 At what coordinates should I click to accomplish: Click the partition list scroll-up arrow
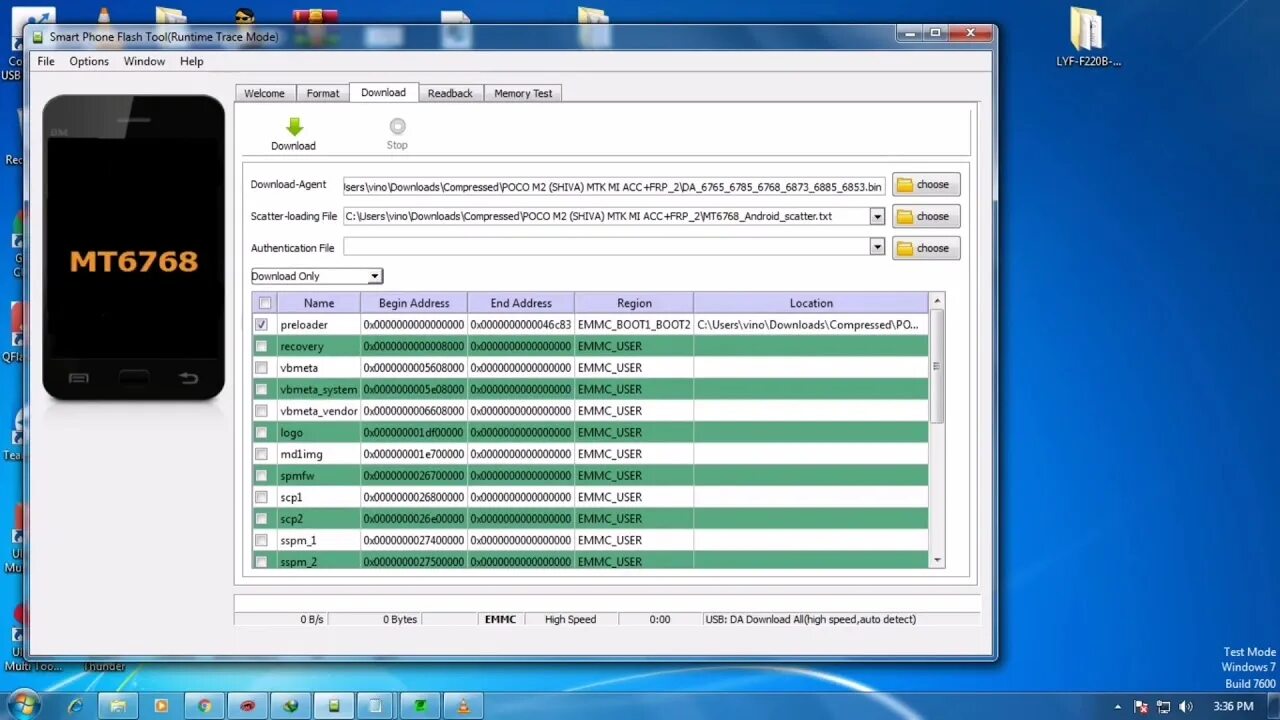point(937,300)
